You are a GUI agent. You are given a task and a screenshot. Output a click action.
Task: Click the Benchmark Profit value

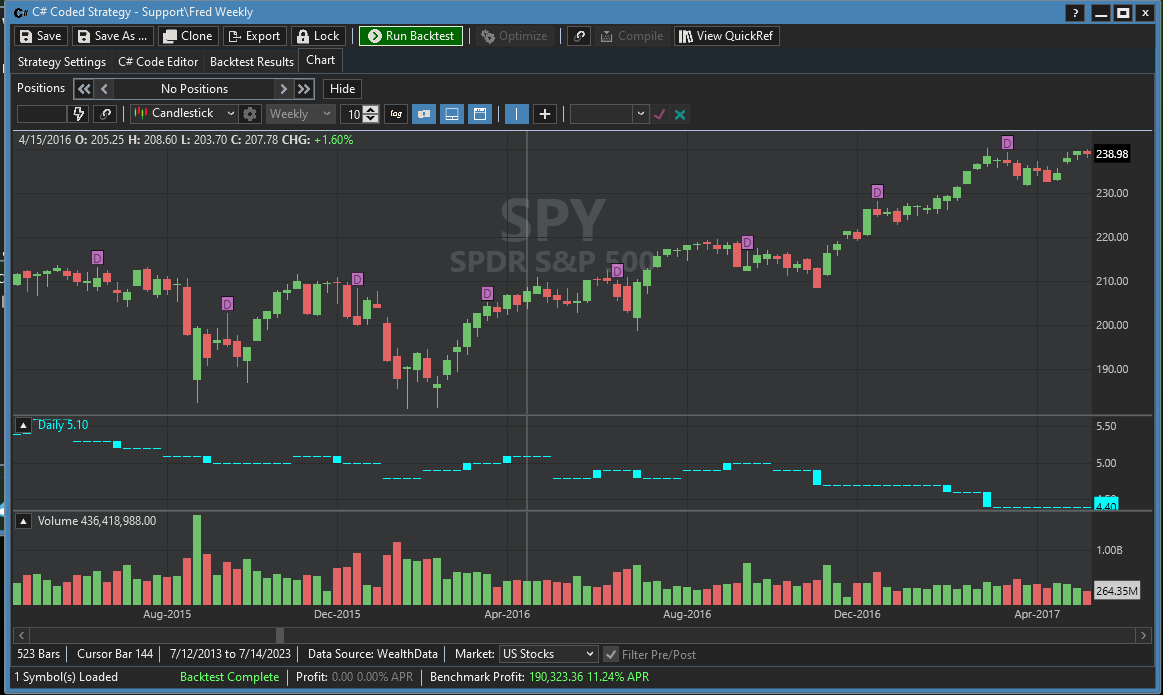point(588,676)
